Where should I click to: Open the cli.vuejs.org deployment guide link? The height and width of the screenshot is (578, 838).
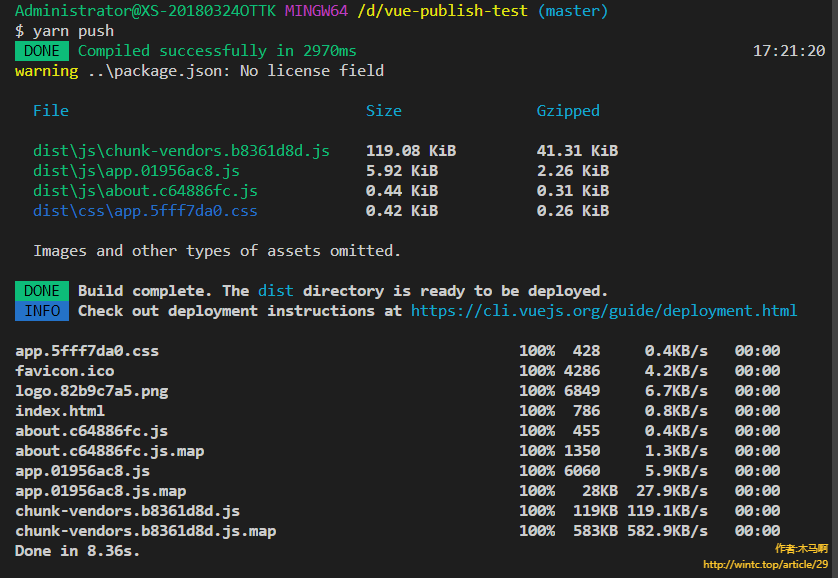(x=604, y=311)
